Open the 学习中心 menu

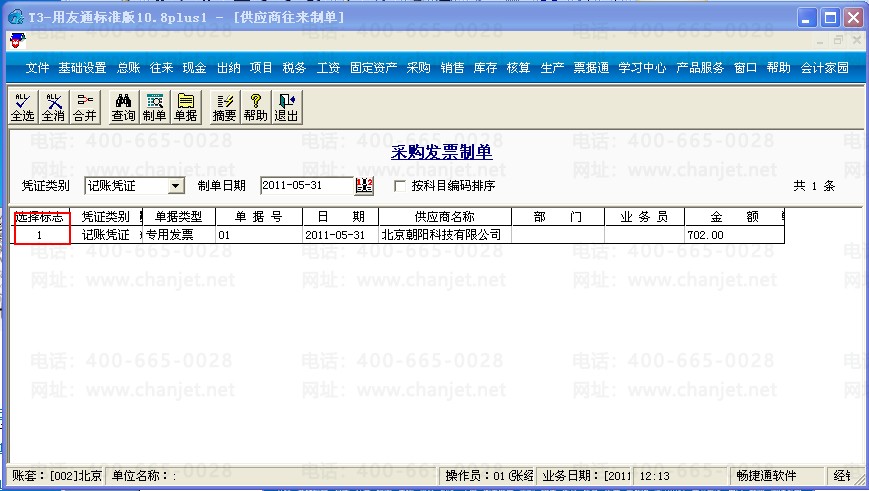click(642, 68)
